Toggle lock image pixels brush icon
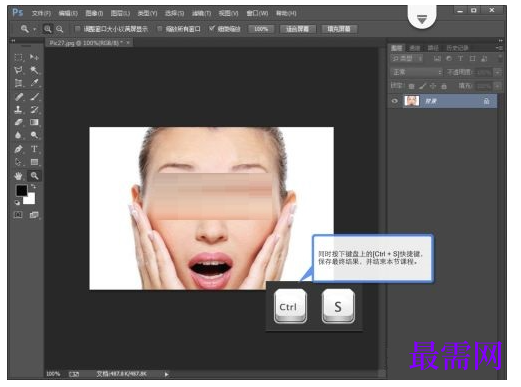Screen dimensions: 521x387 coord(422,86)
